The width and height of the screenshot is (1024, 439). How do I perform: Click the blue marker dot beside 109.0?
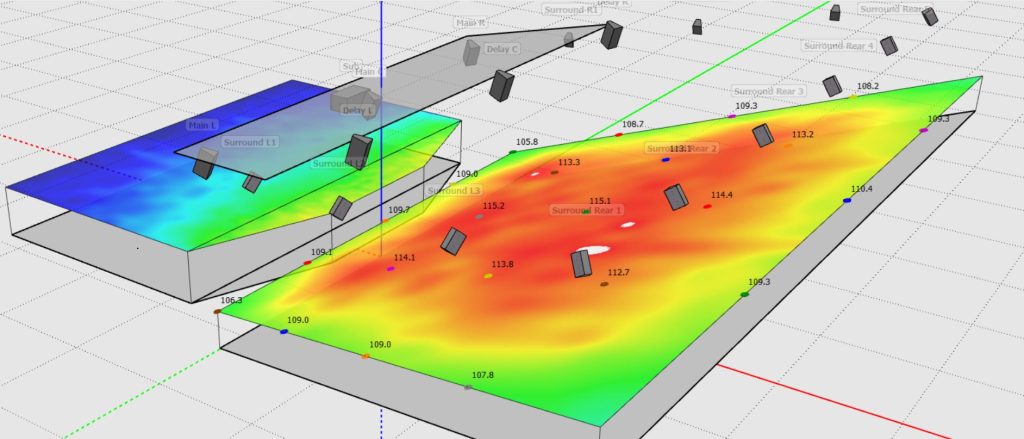click(x=283, y=332)
